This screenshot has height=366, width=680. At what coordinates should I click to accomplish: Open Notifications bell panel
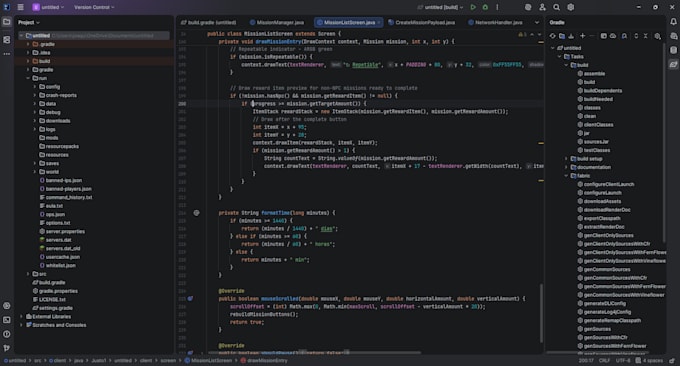673,22
